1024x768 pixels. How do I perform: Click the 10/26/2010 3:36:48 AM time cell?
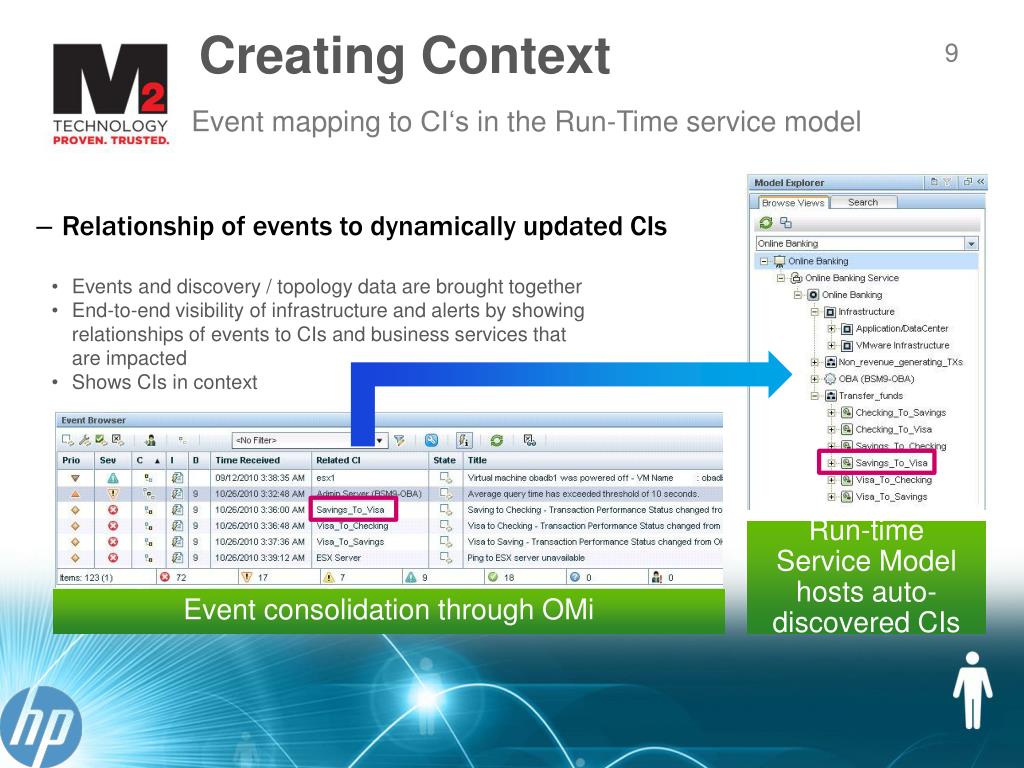point(260,526)
